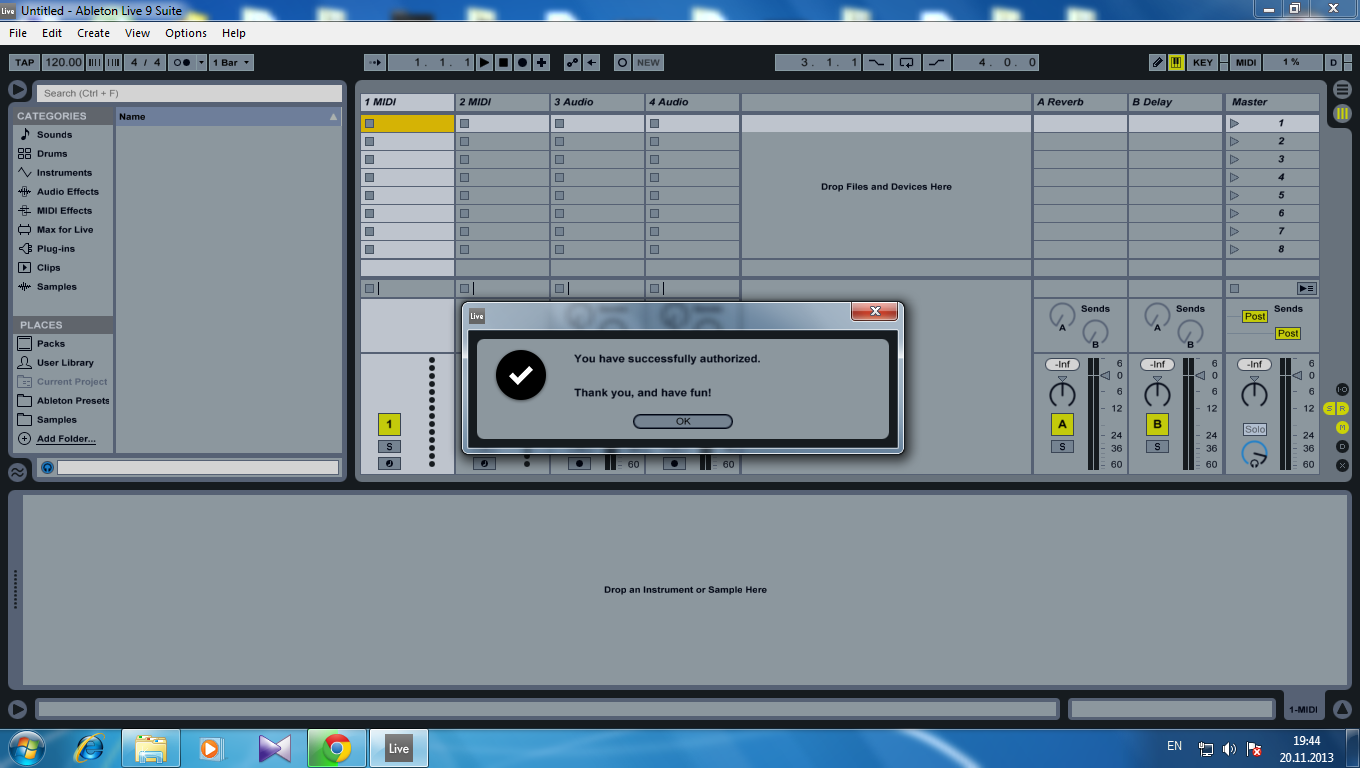Open the File menu
The height and width of the screenshot is (768, 1360).
click(x=18, y=33)
